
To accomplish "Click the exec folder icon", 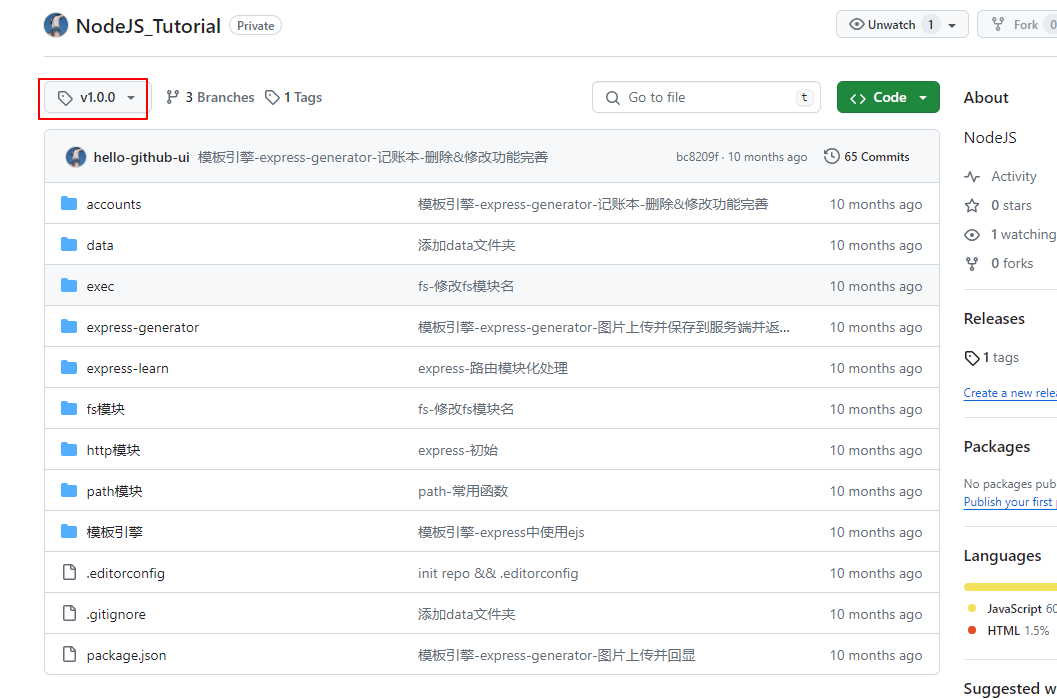I will tap(69, 286).
